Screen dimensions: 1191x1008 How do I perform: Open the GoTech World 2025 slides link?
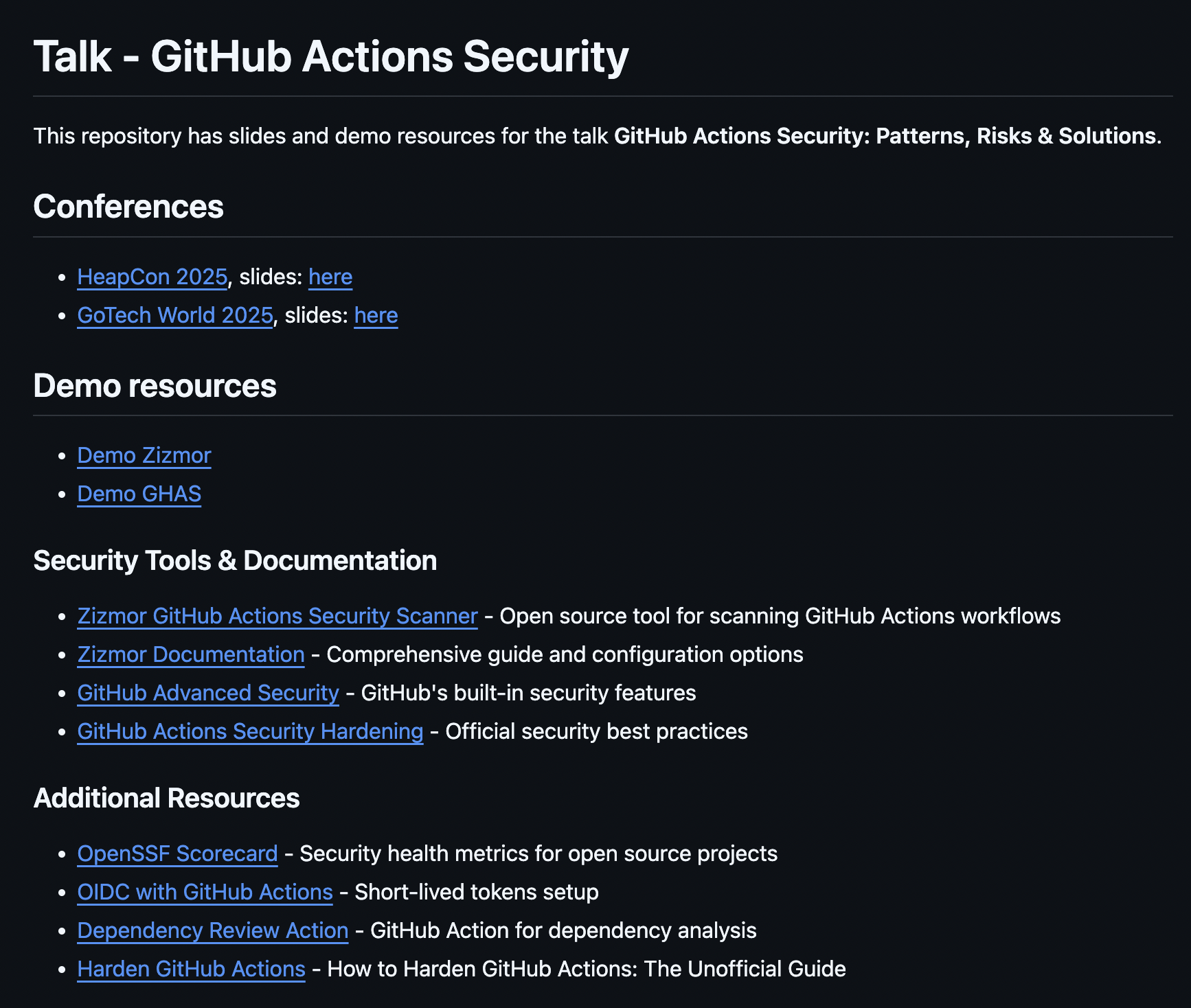(376, 315)
